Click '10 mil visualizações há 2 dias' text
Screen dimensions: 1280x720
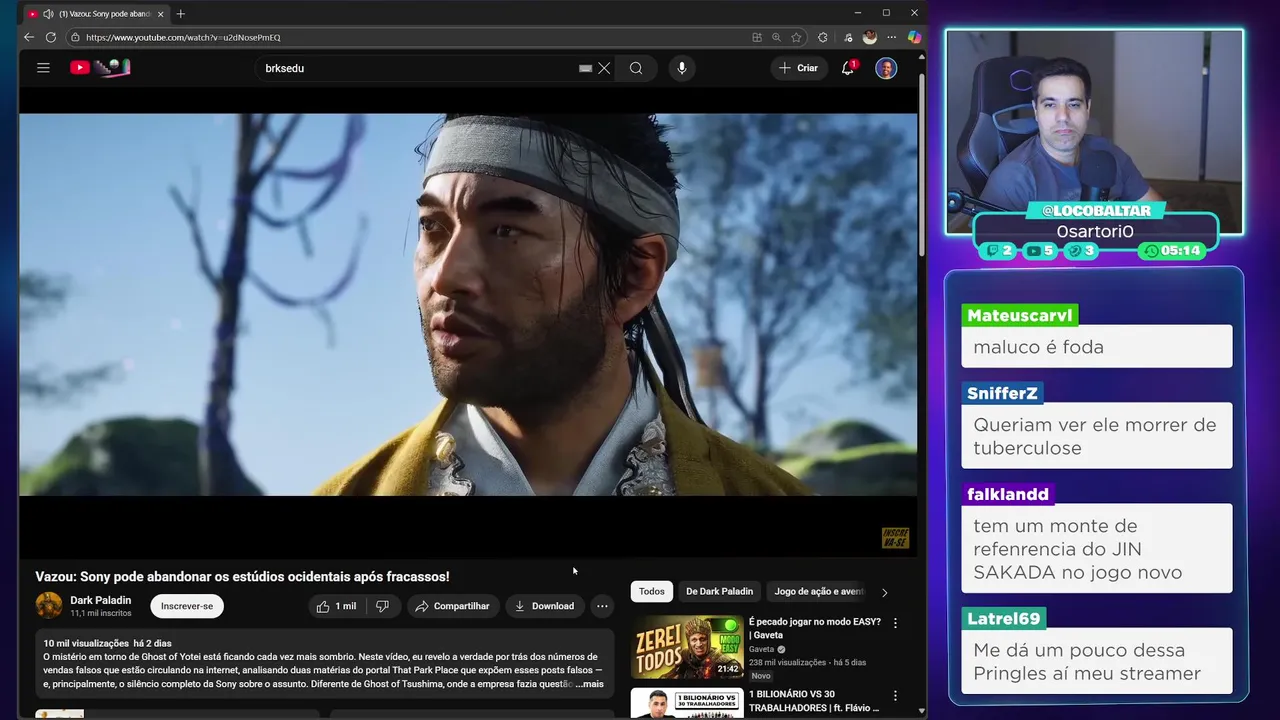pos(107,643)
